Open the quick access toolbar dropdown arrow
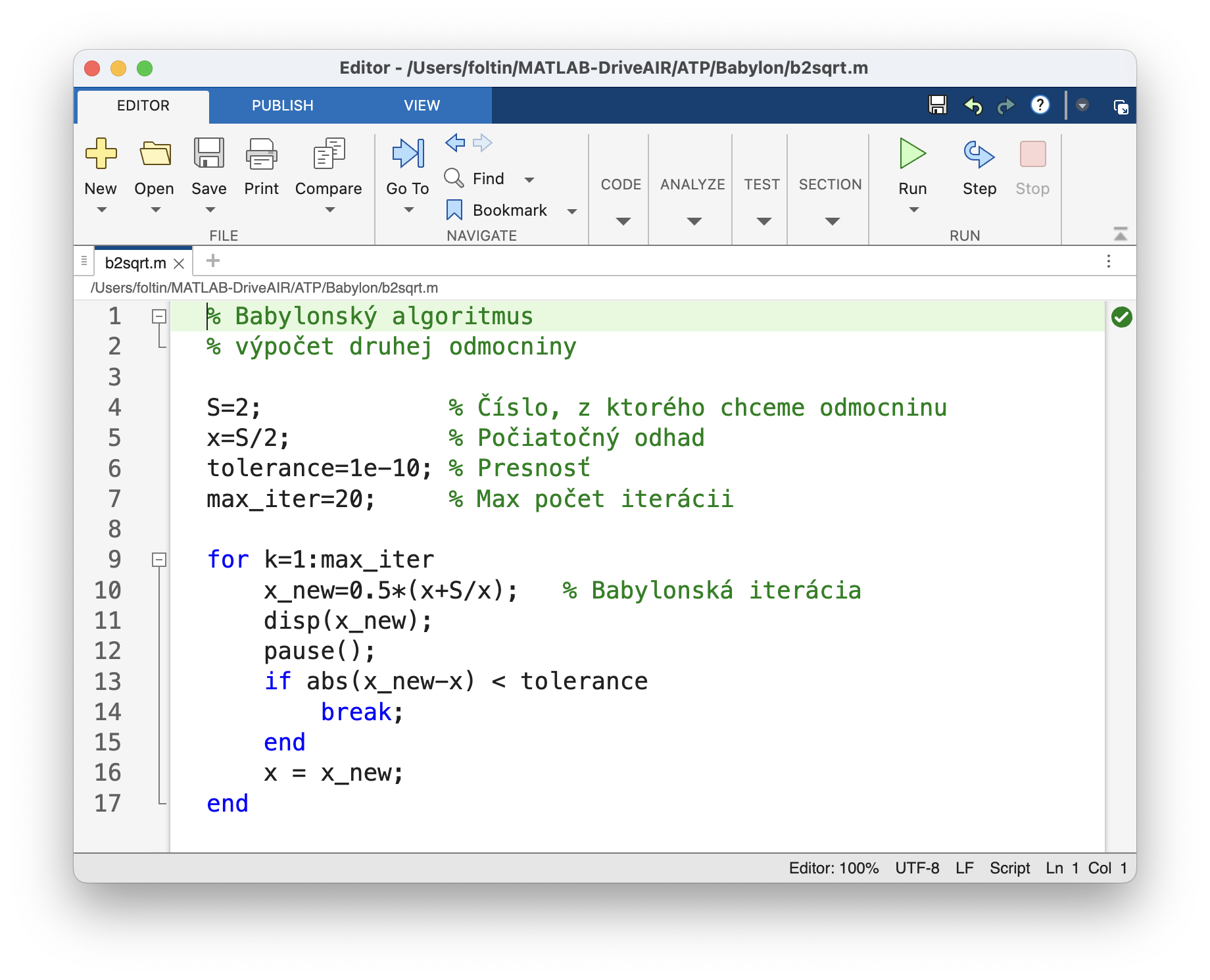This screenshot has width=1210, height=980. tap(1082, 105)
